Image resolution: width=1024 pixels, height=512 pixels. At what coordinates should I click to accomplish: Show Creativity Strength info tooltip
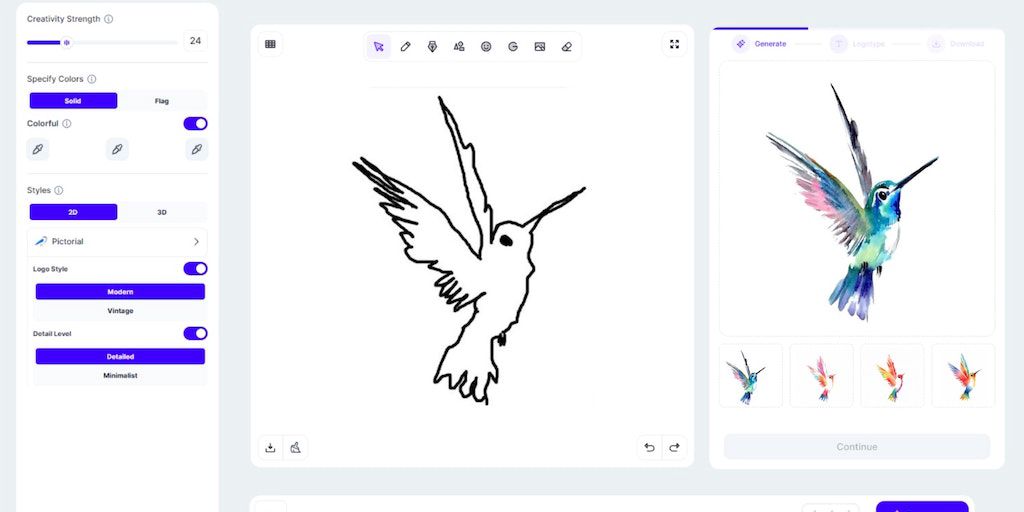tap(108, 19)
